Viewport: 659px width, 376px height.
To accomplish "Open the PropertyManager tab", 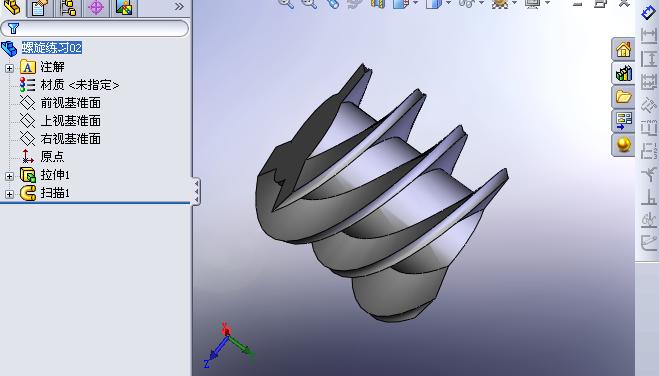I will tap(39, 8).
